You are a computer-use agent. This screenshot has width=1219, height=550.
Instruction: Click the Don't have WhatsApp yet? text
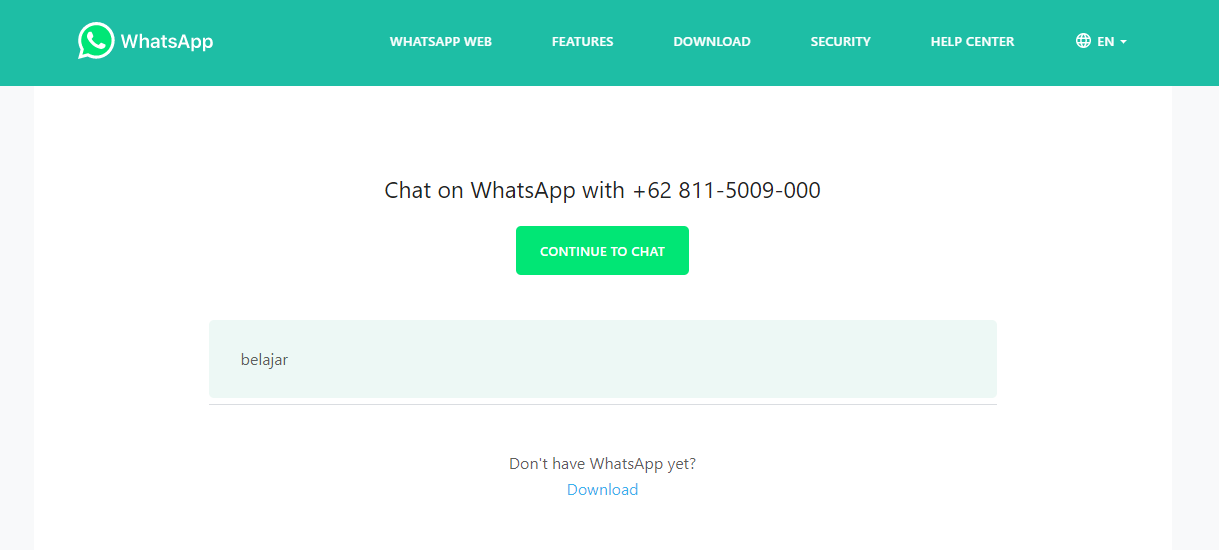point(602,464)
